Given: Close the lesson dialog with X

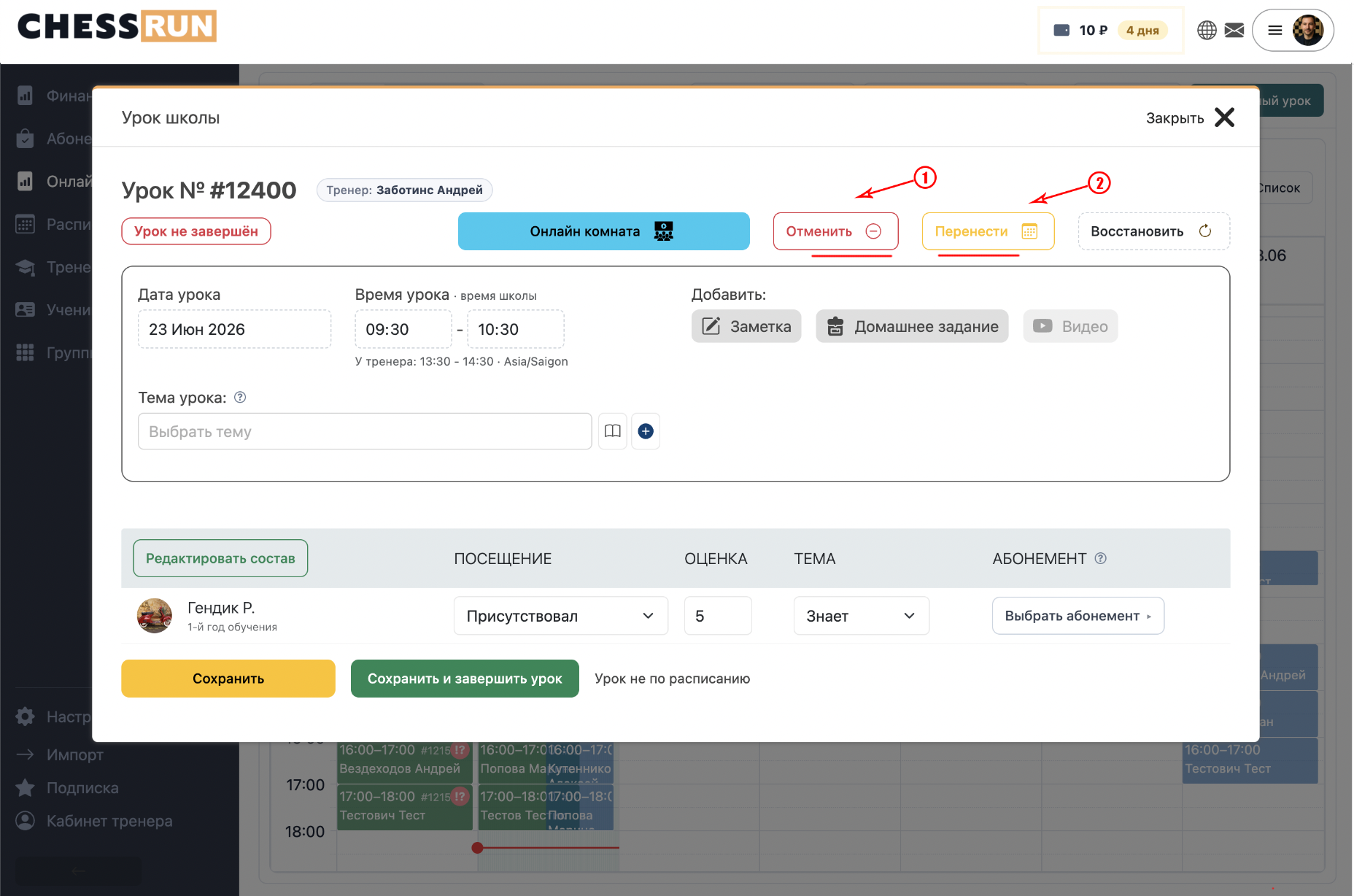Looking at the screenshot, I should 1224,117.
